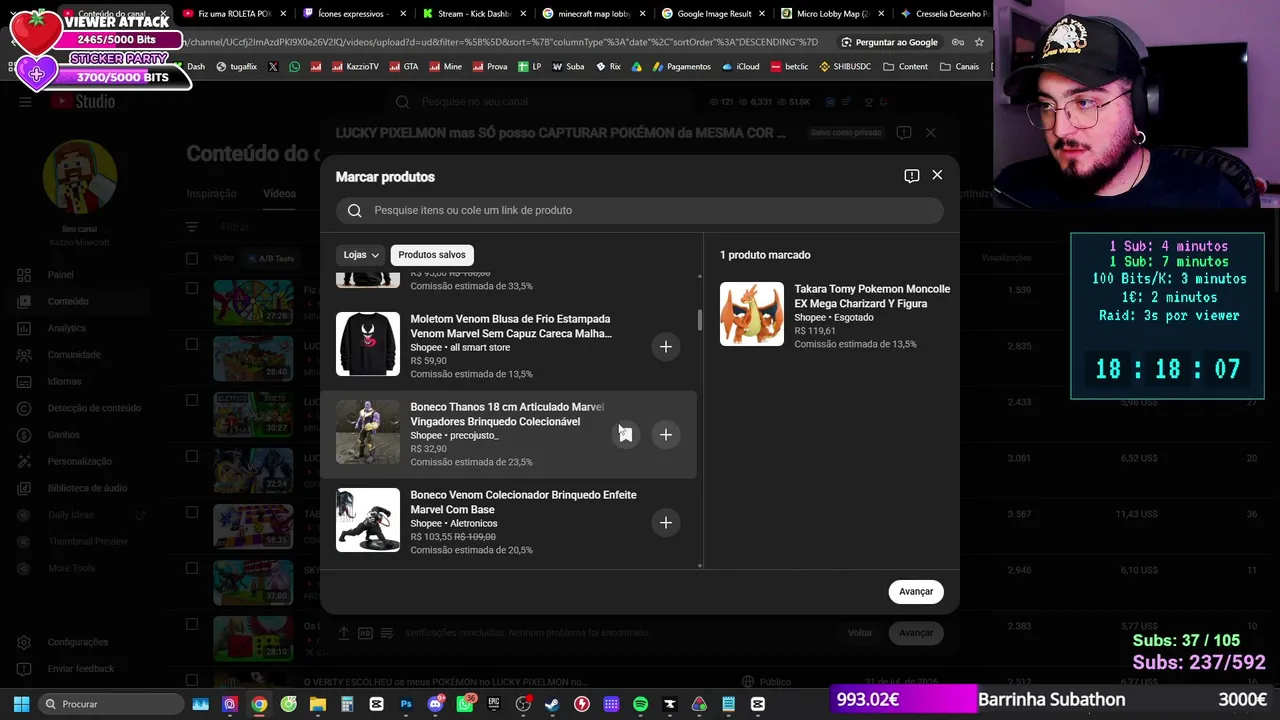Tick the select-all videos checkbox in header
Viewport: 1280px width, 720px height.
tap(192, 258)
